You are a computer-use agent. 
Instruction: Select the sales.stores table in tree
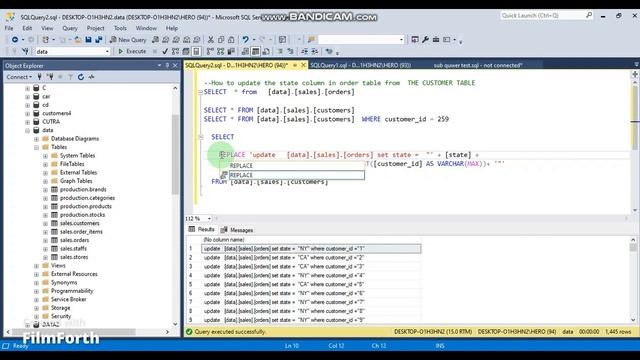(x=74, y=257)
